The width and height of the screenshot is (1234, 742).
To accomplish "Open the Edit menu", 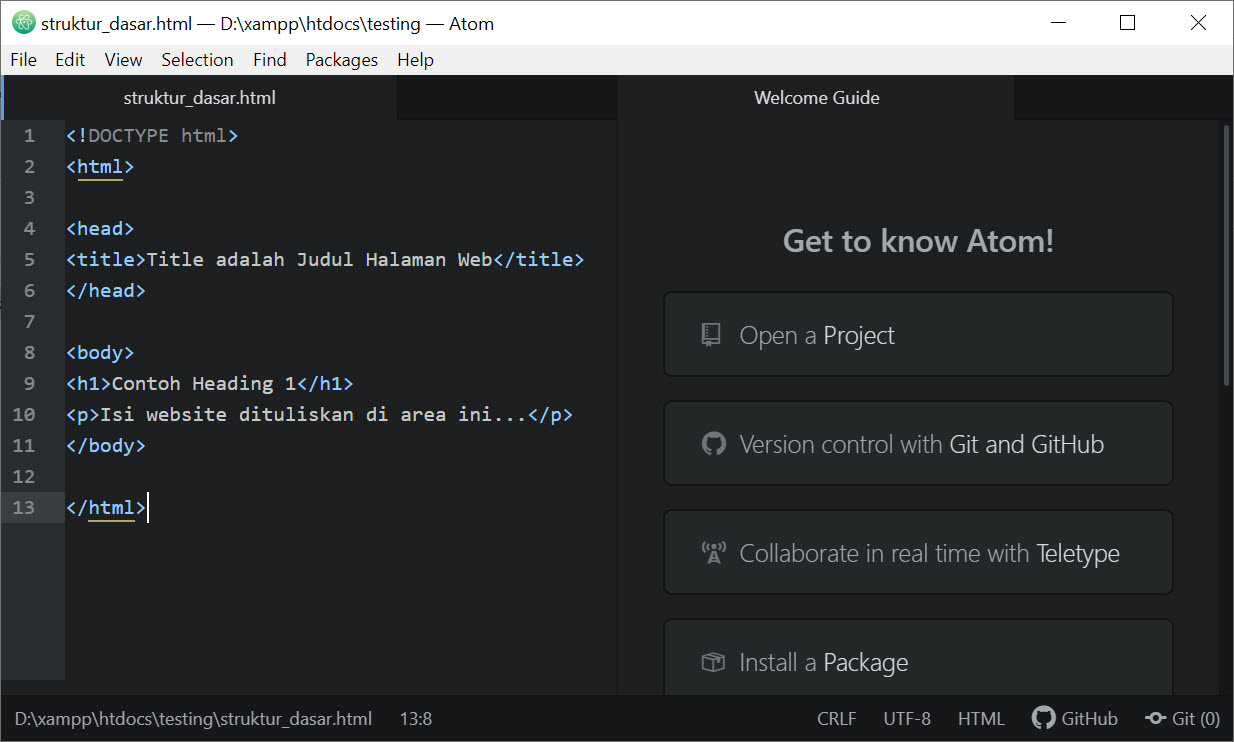I will coord(70,60).
